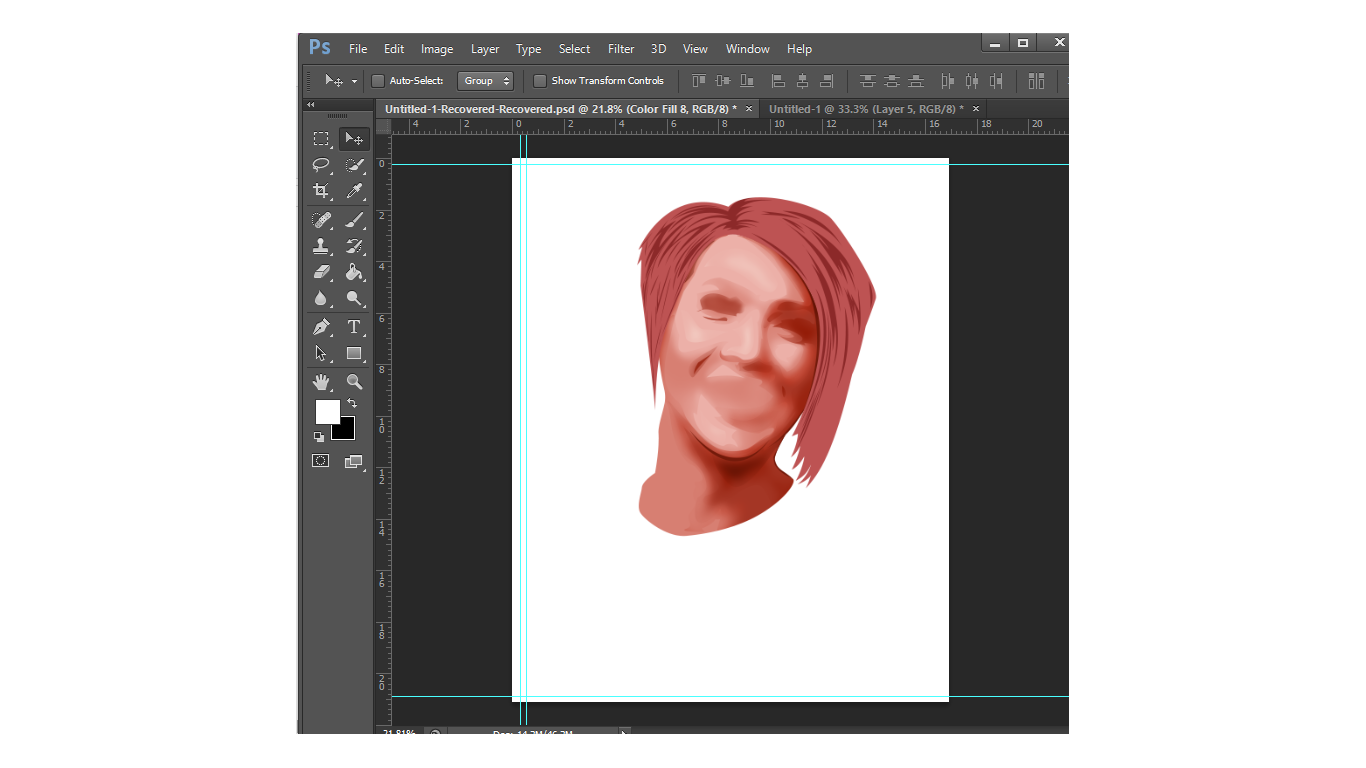This screenshot has height=768, width=1366.
Task: Open the Help menu
Action: (x=799, y=49)
